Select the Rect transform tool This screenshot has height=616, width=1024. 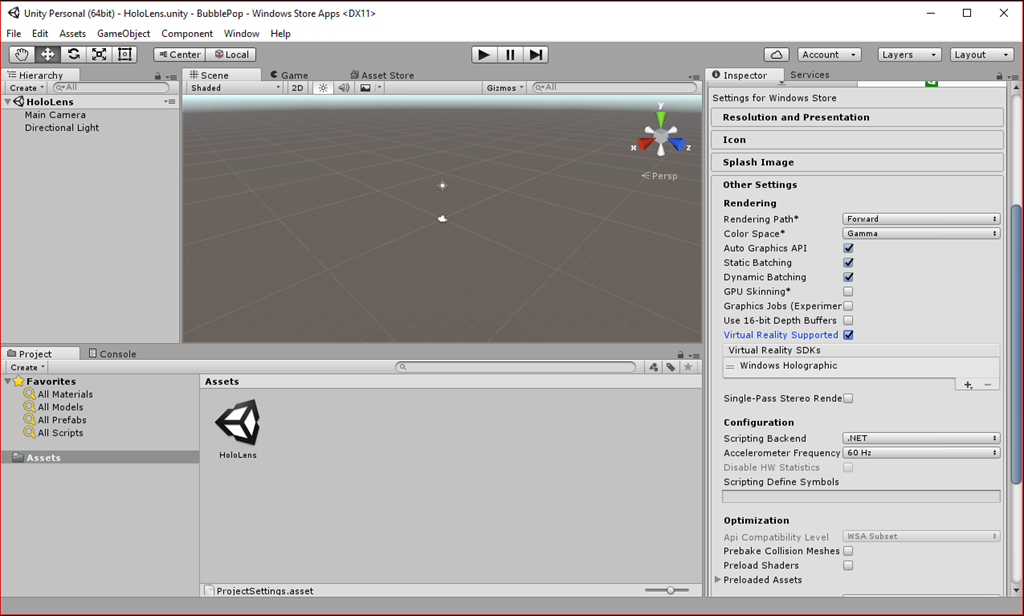pos(124,54)
